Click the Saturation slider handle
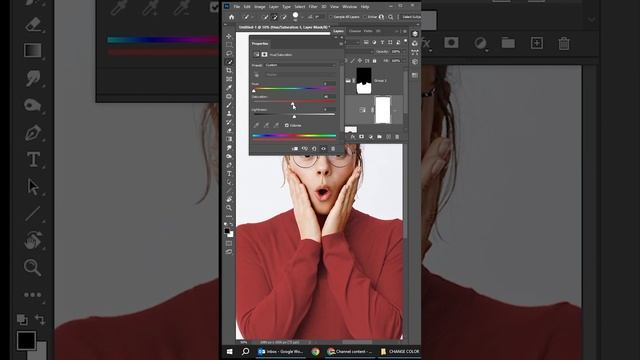640x360 pixels. click(x=292, y=104)
